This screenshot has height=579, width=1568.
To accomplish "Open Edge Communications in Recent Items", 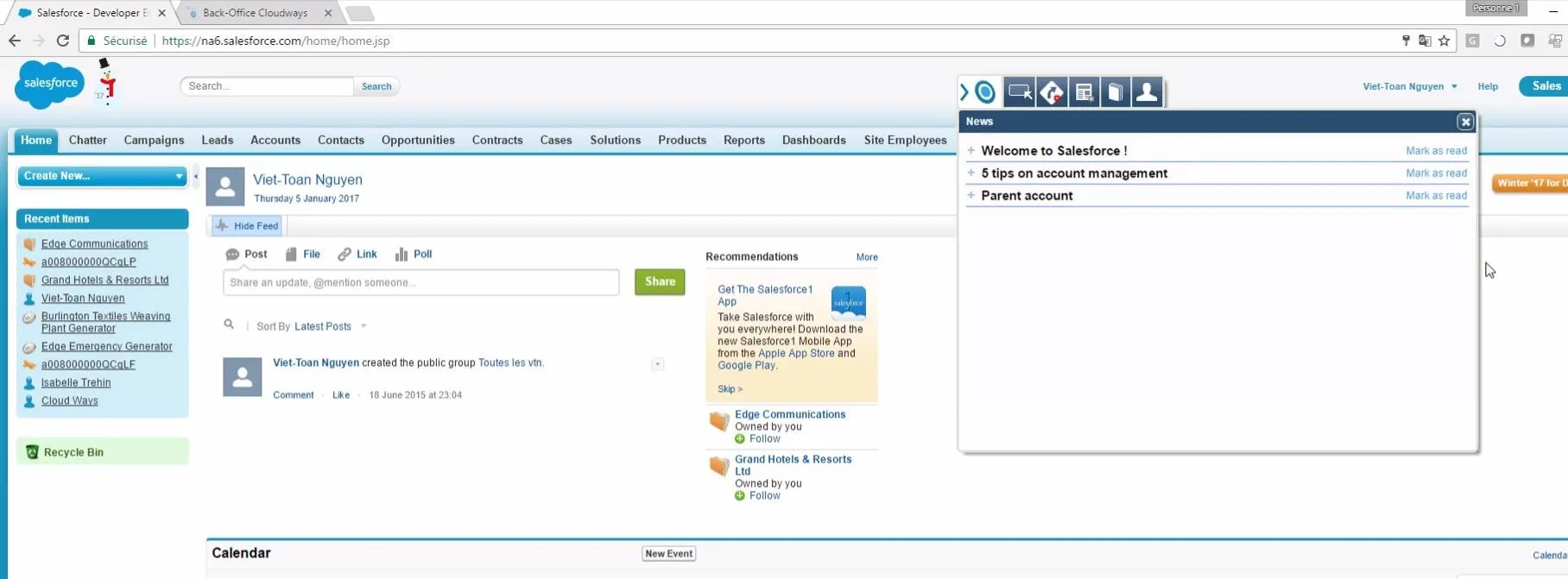I will (95, 244).
